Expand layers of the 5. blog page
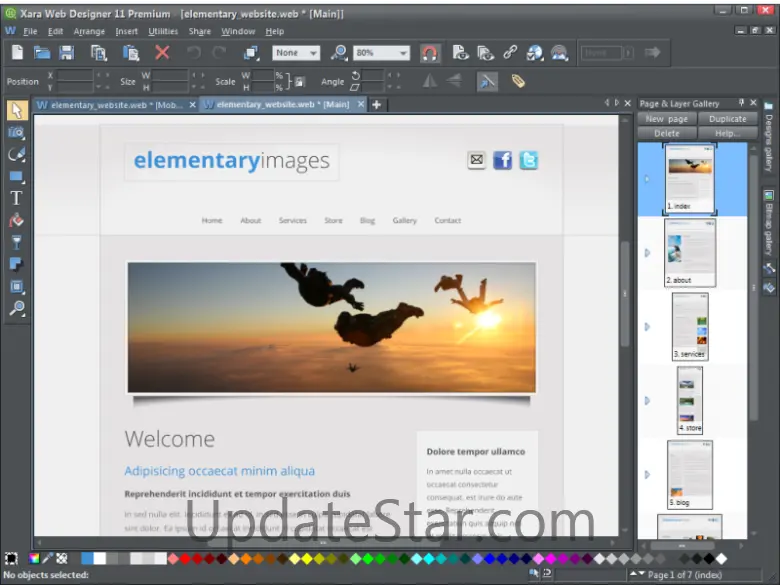780x585 pixels. click(647, 475)
